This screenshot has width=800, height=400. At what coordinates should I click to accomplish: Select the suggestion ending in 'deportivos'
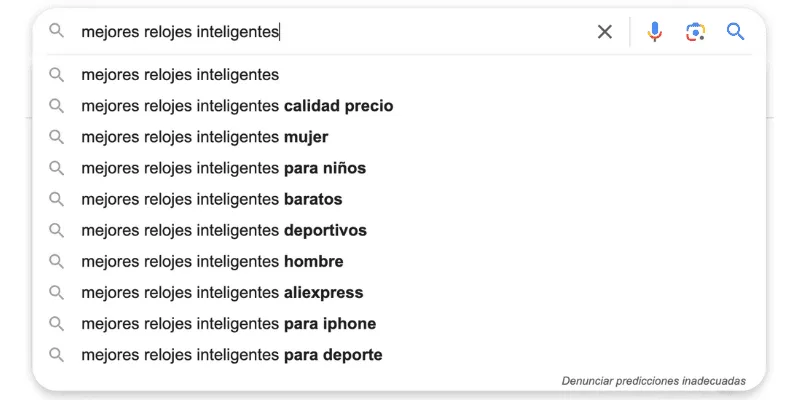(224, 231)
